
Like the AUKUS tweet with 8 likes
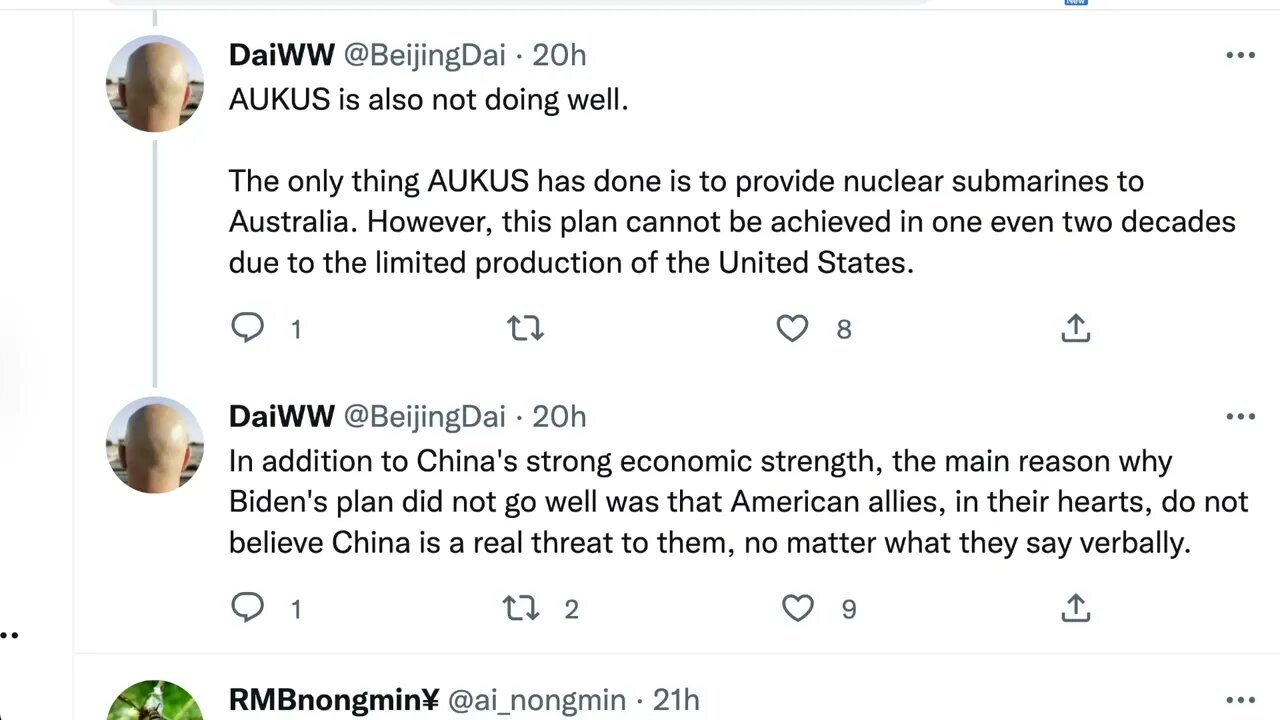792,328
